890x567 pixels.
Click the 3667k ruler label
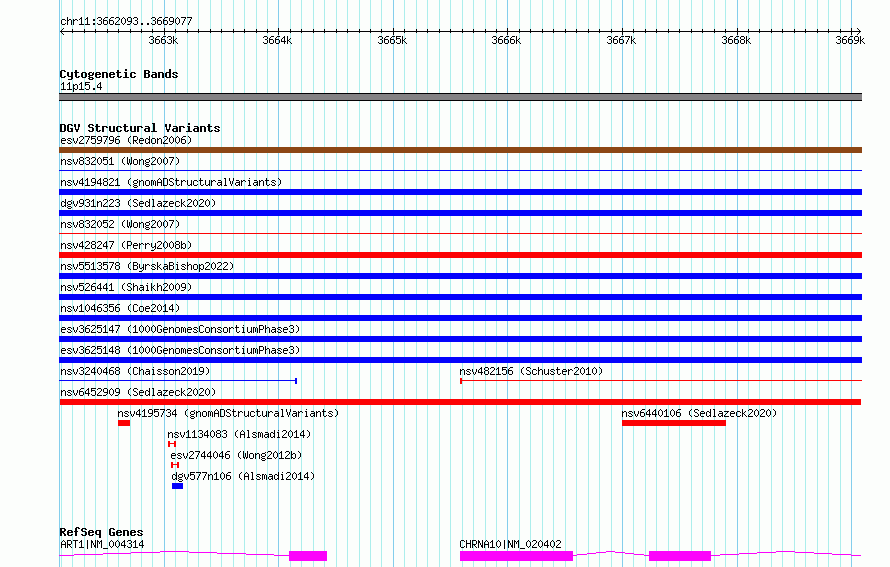point(621,40)
